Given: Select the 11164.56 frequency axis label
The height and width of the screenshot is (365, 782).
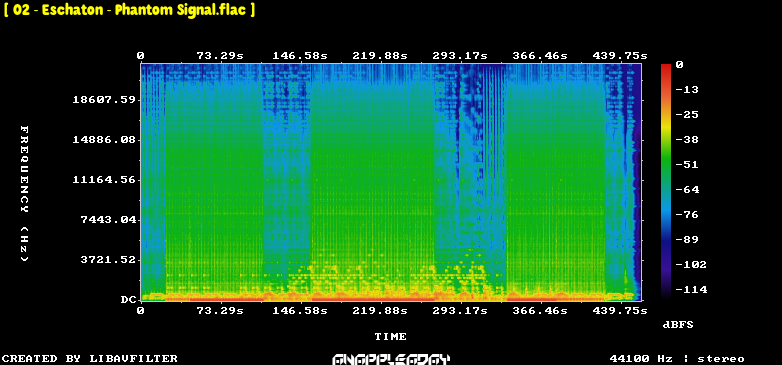Looking at the screenshot, I should coord(104,180).
